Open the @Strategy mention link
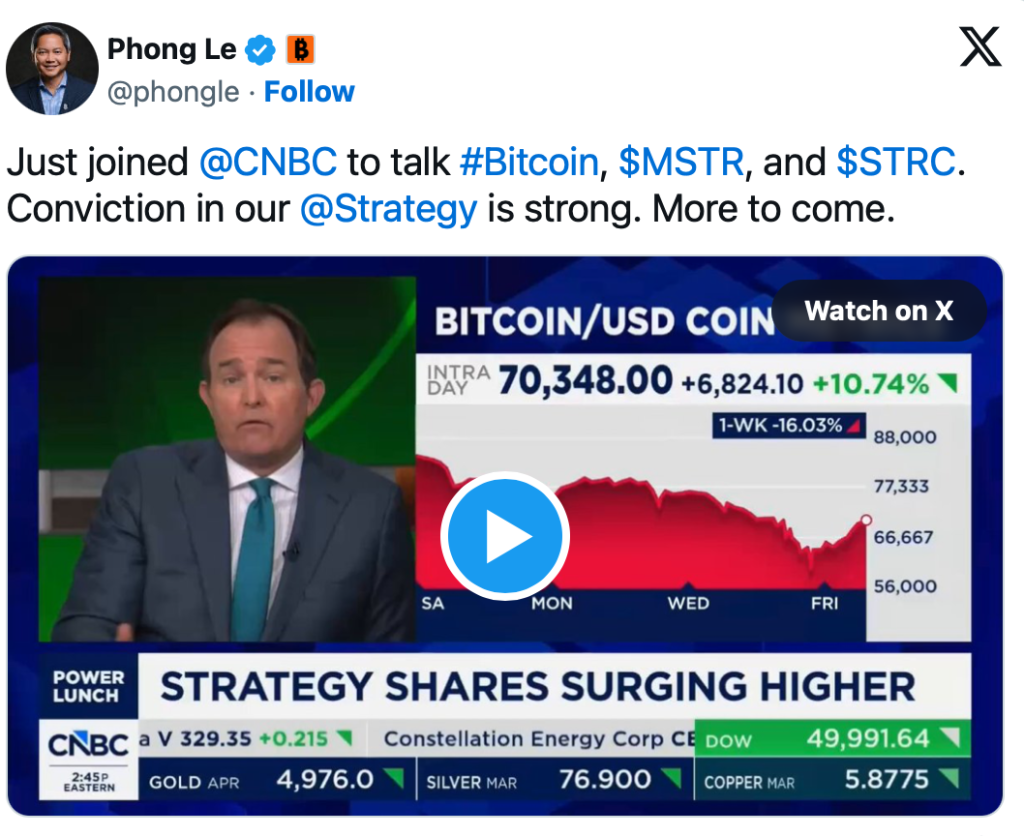This screenshot has height=836, width=1024. 388,210
